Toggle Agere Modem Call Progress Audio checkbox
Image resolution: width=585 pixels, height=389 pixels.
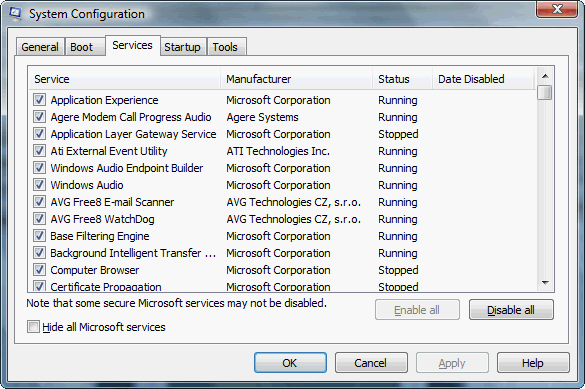coord(39,117)
